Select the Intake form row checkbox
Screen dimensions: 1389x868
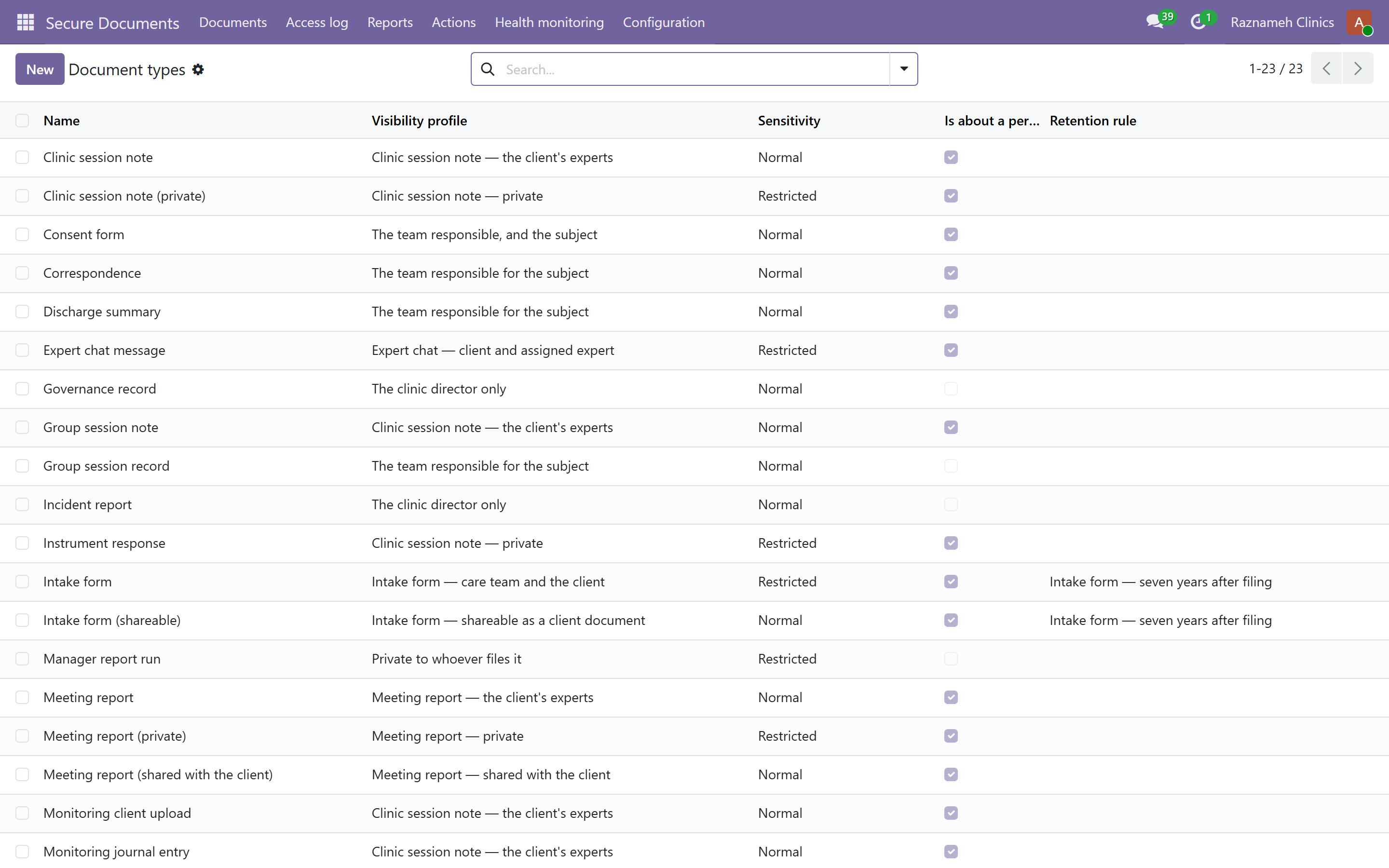click(22, 582)
